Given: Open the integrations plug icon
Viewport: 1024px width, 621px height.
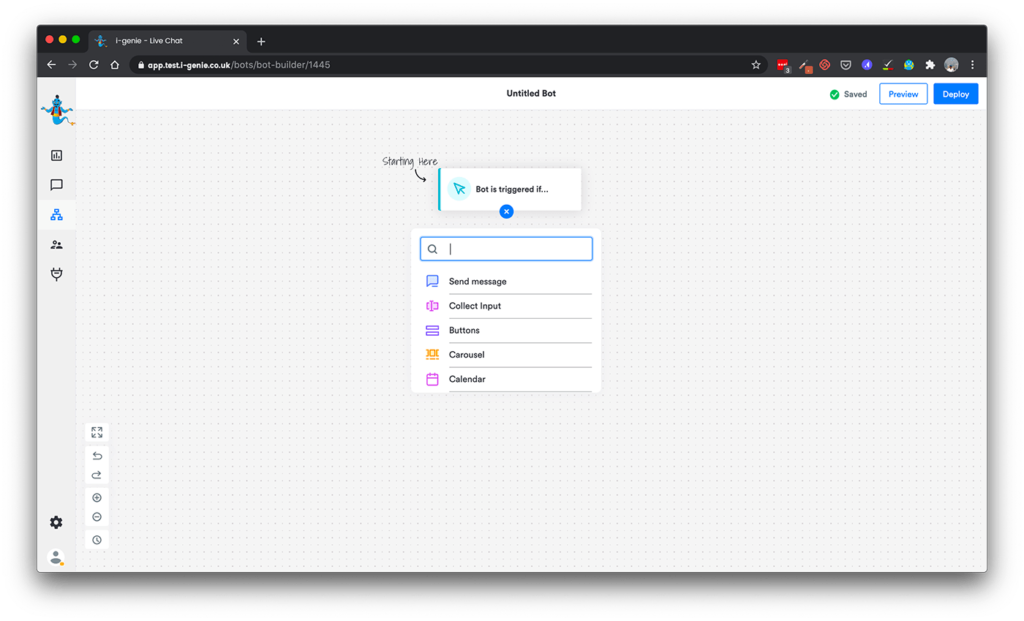Looking at the screenshot, I should [56, 274].
